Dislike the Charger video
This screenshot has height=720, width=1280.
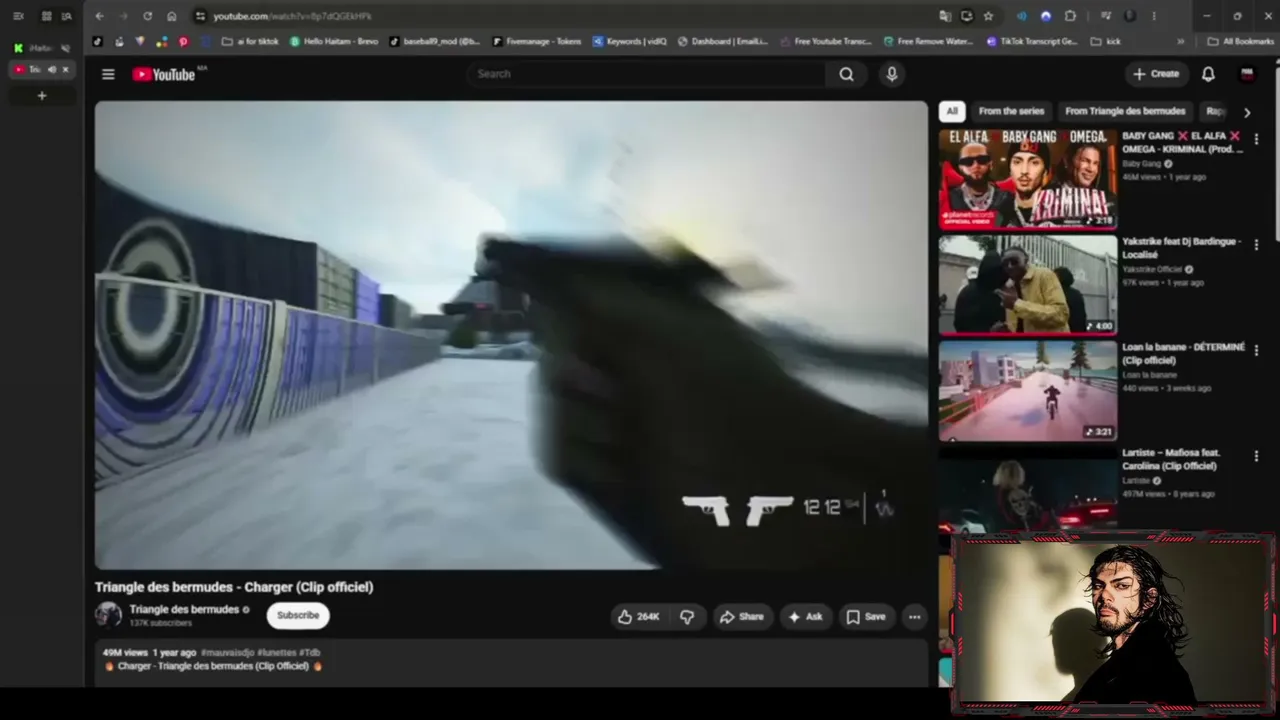(687, 617)
